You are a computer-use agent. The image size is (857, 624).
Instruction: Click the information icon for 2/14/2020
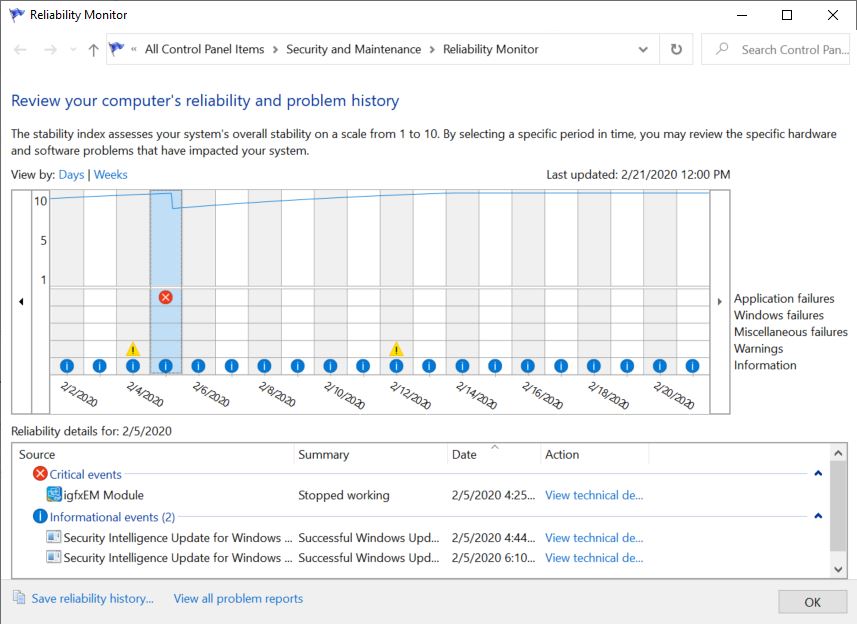462,366
